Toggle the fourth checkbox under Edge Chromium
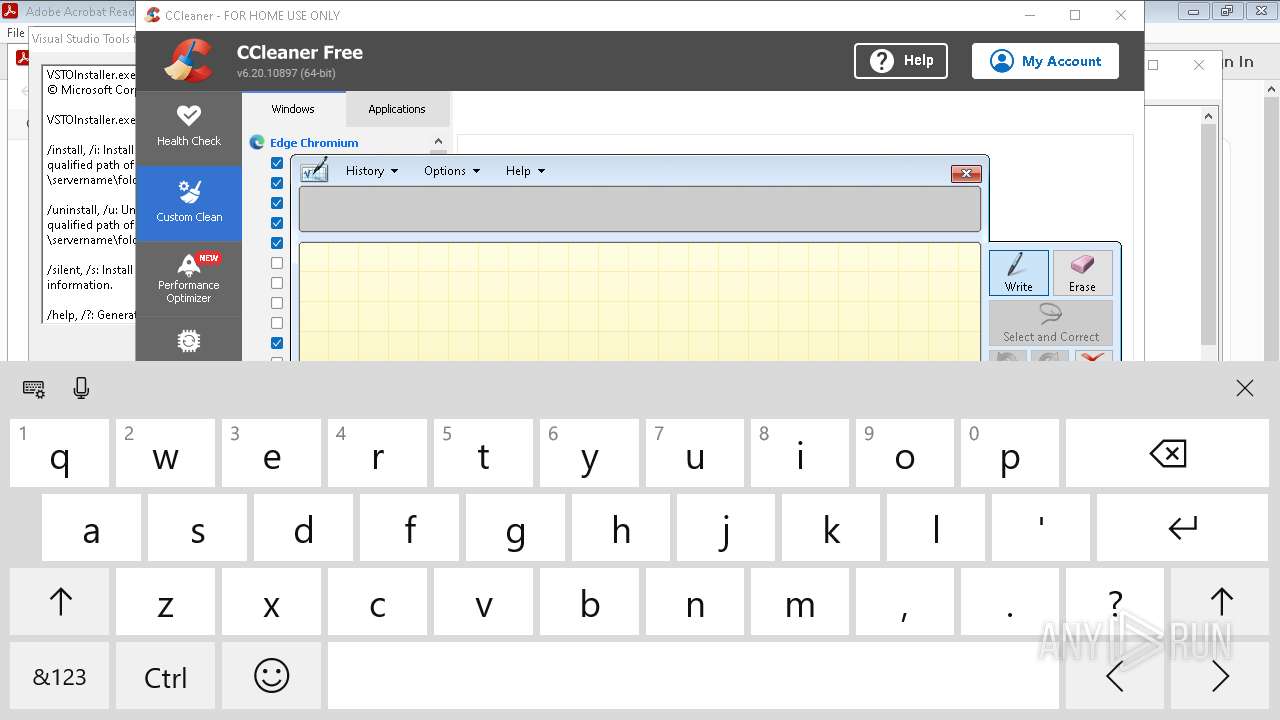 pyautogui.click(x=277, y=223)
